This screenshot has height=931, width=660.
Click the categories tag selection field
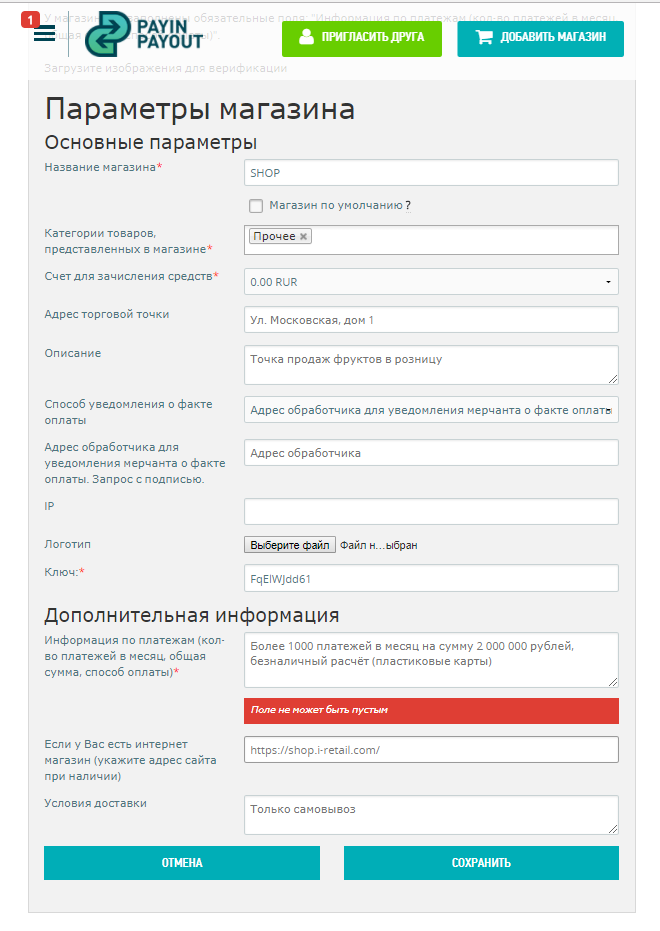tap(460, 240)
